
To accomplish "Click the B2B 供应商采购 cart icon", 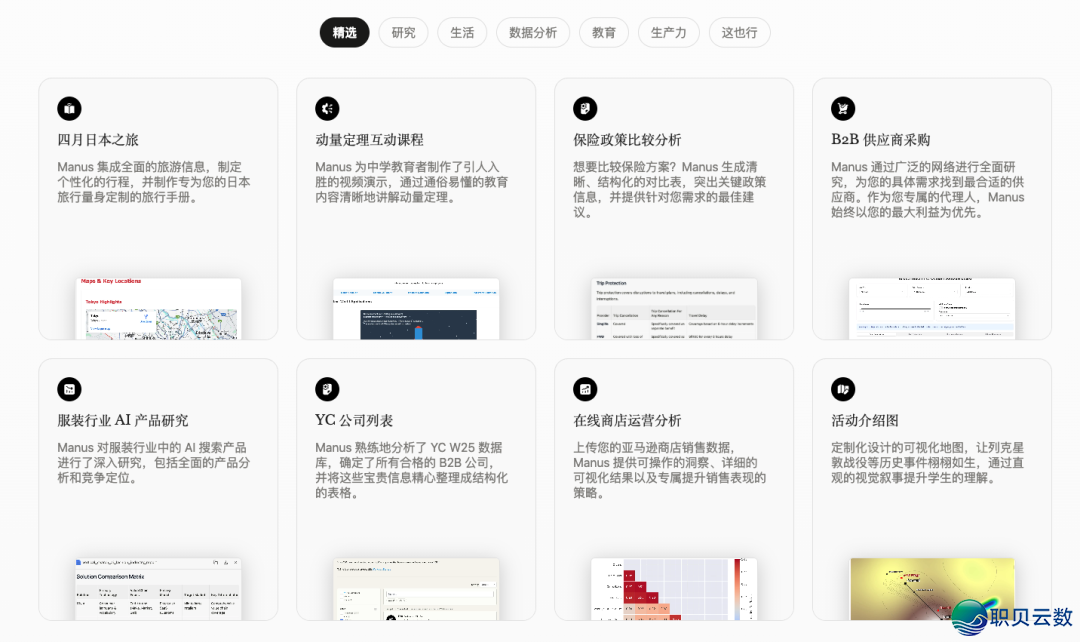I will (x=843, y=108).
